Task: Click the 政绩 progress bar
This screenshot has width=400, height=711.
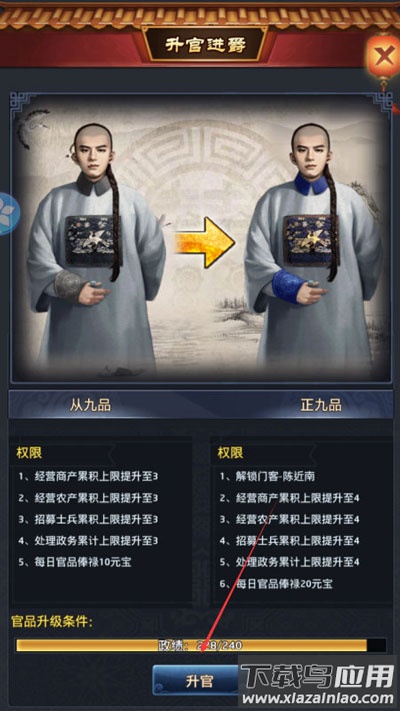Action: click(x=201, y=645)
